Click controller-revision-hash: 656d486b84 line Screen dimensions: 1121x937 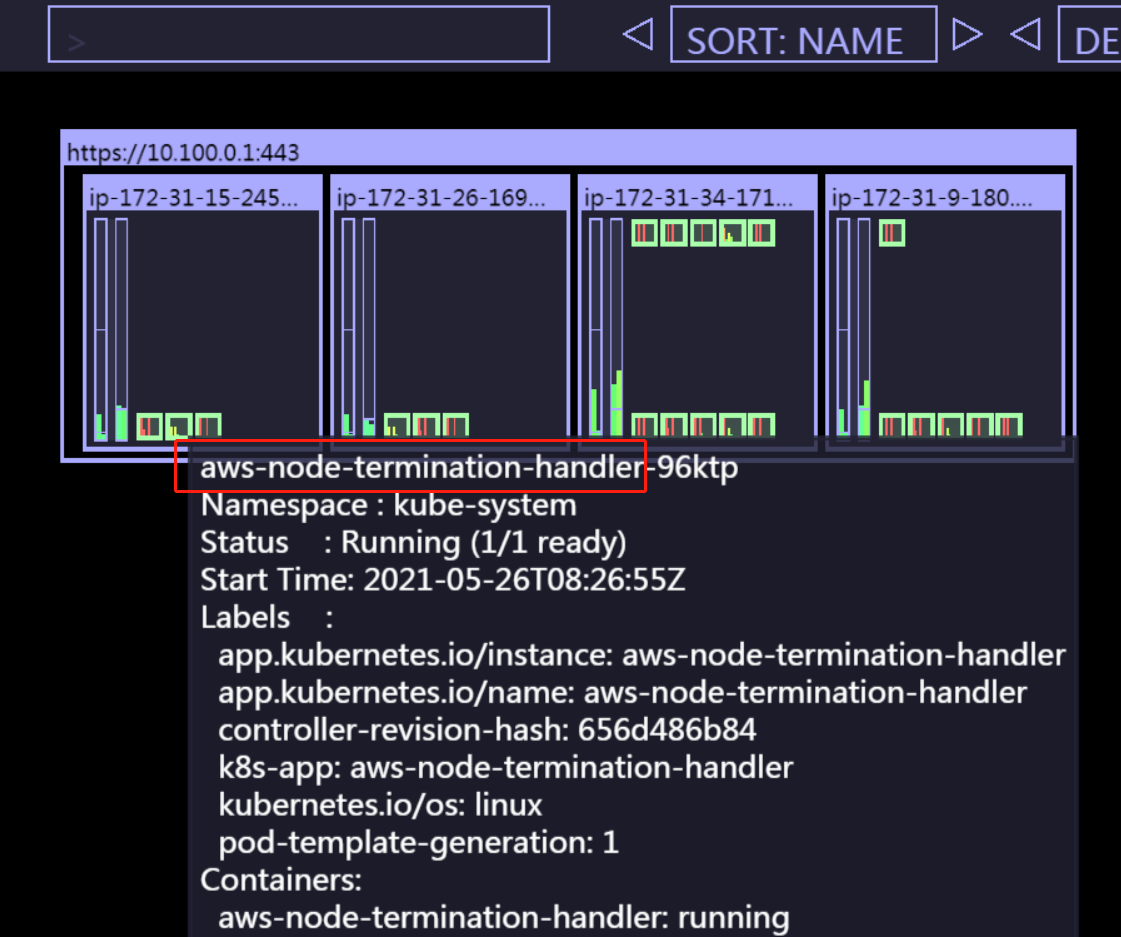[x=487, y=730]
